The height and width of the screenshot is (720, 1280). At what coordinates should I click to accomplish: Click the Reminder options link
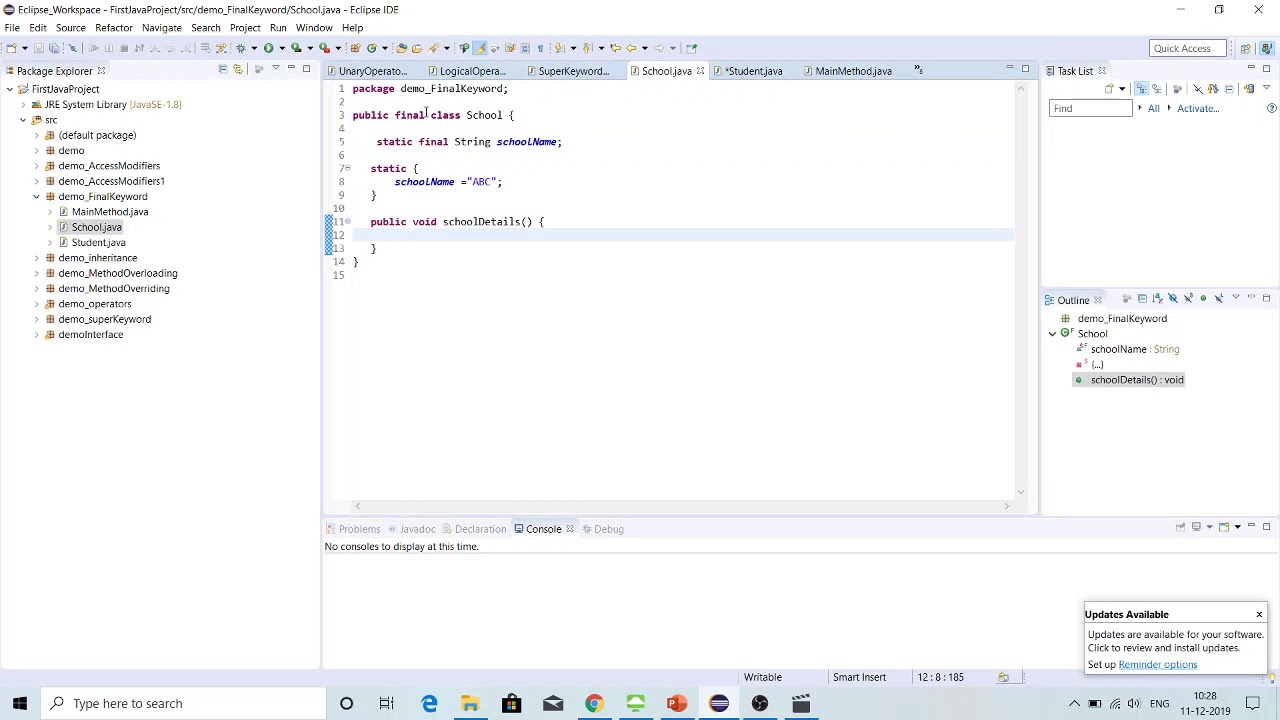[x=1157, y=665]
